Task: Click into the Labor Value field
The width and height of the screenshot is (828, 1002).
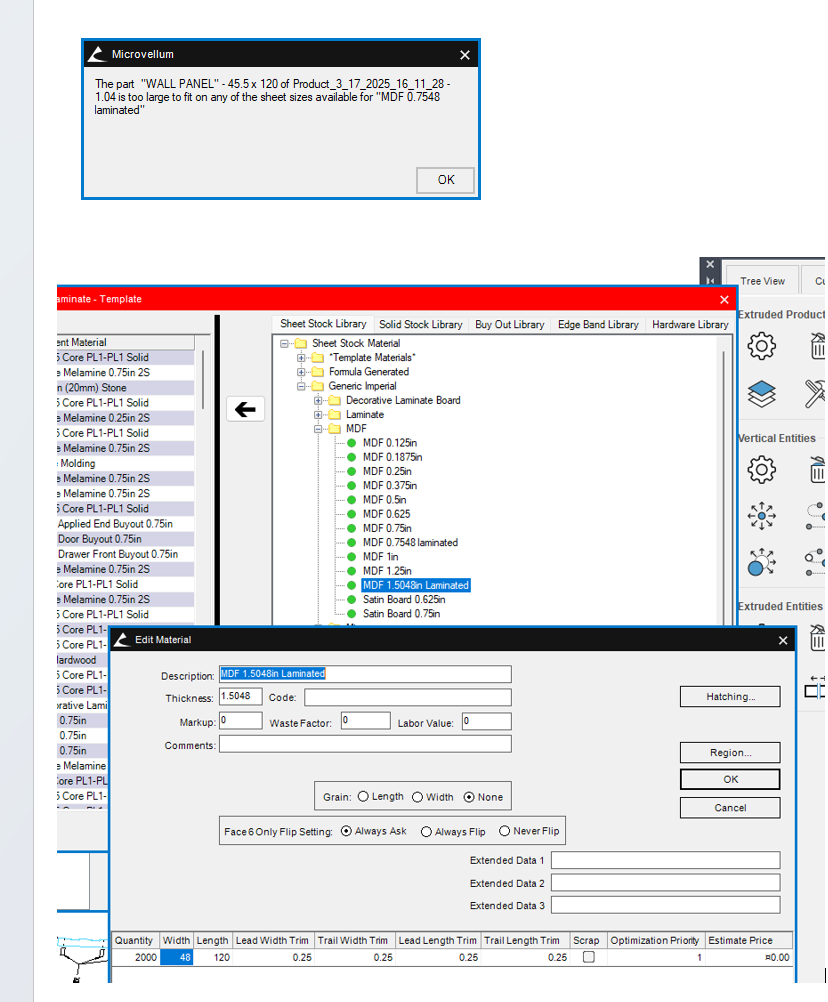Action: click(x=487, y=721)
